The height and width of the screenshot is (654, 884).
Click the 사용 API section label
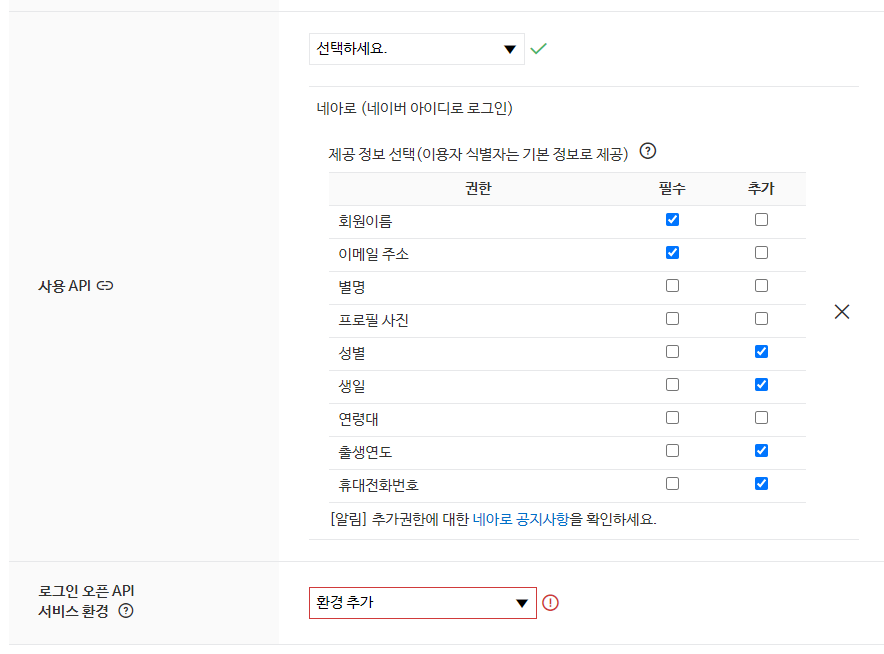[x=64, y=286]
